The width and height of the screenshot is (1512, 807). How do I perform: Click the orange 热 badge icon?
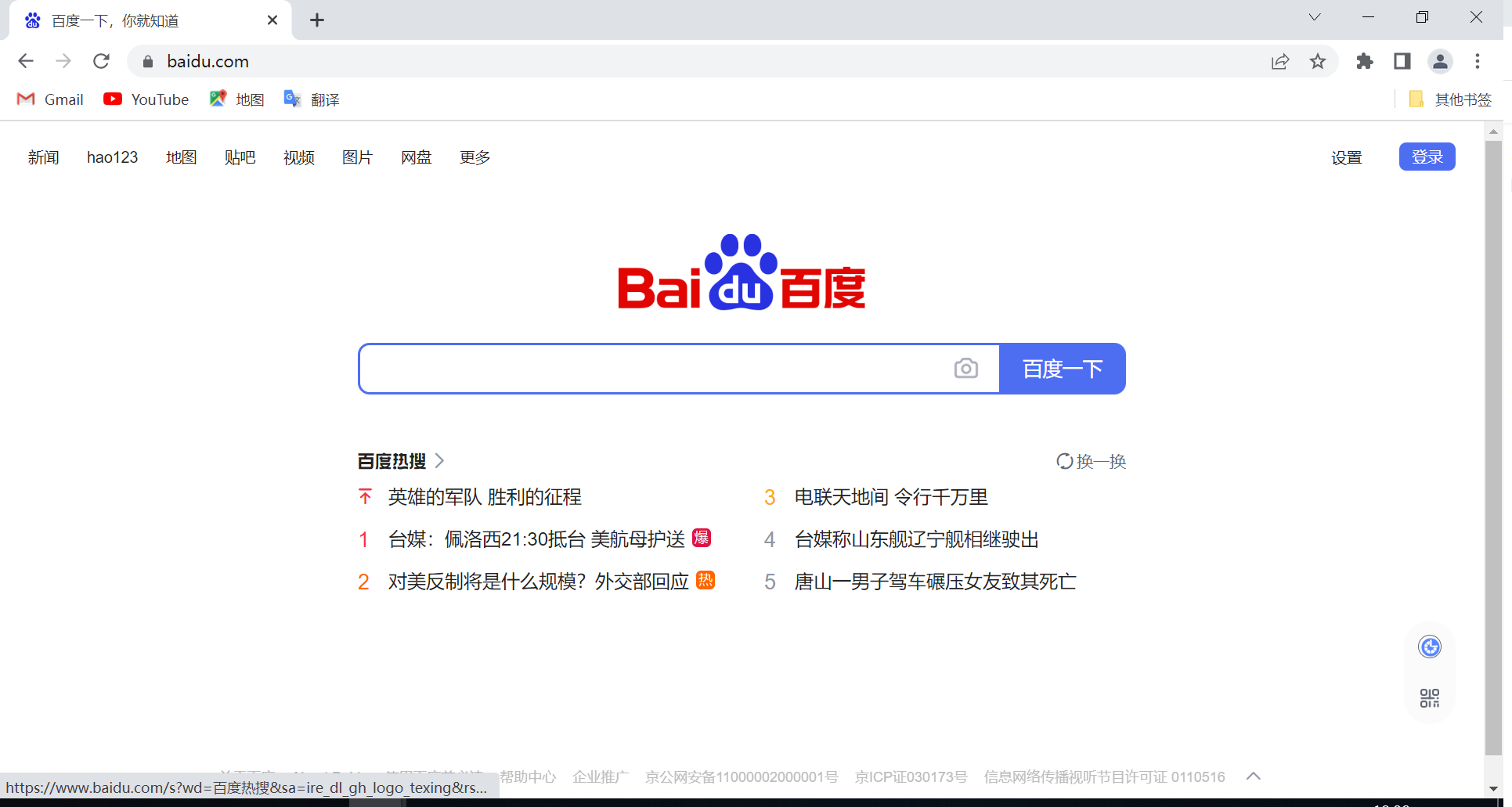(x=705, y=580)
